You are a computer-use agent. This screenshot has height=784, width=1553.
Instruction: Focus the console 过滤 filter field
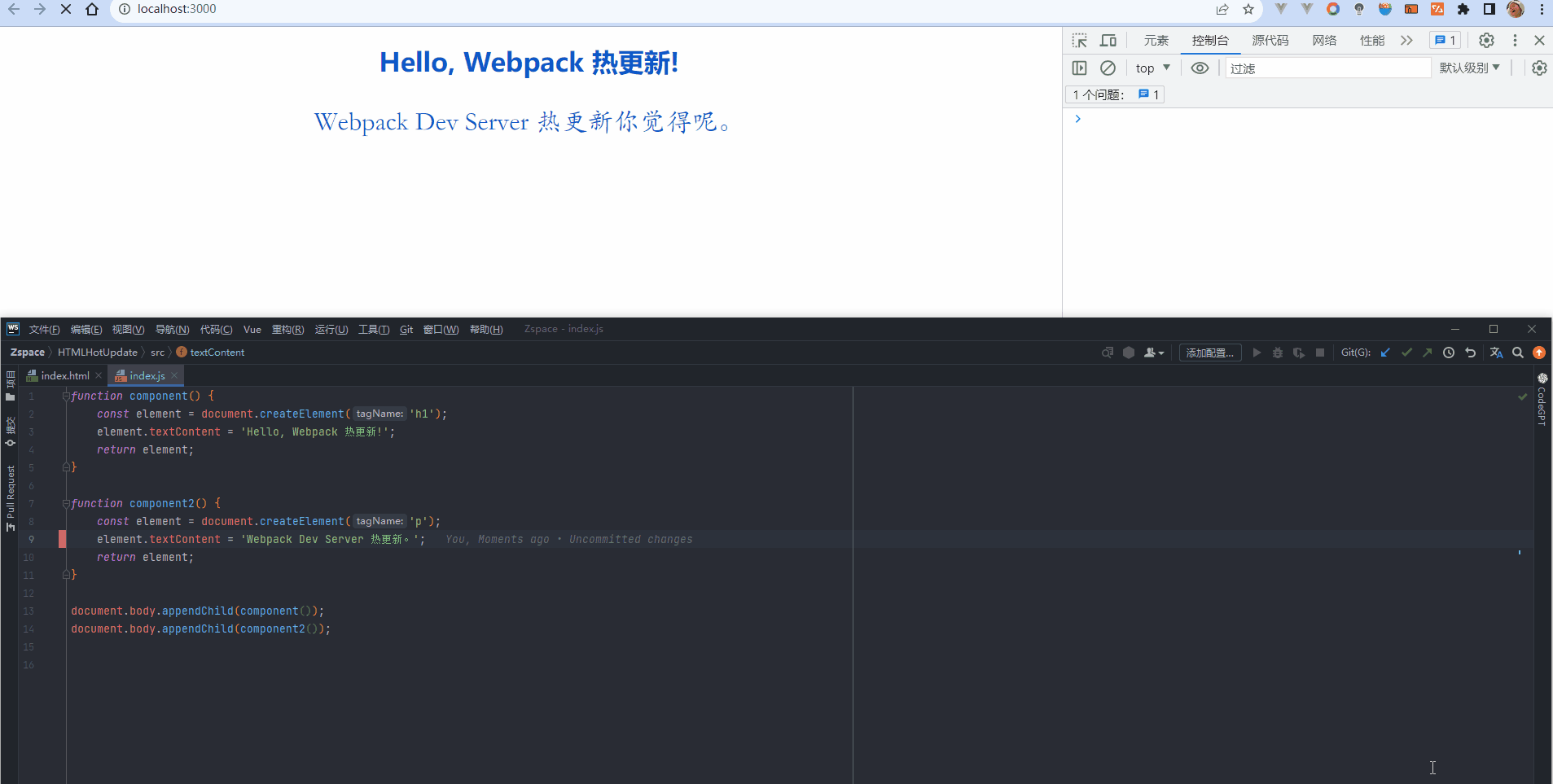click(x=1328, y=68)
